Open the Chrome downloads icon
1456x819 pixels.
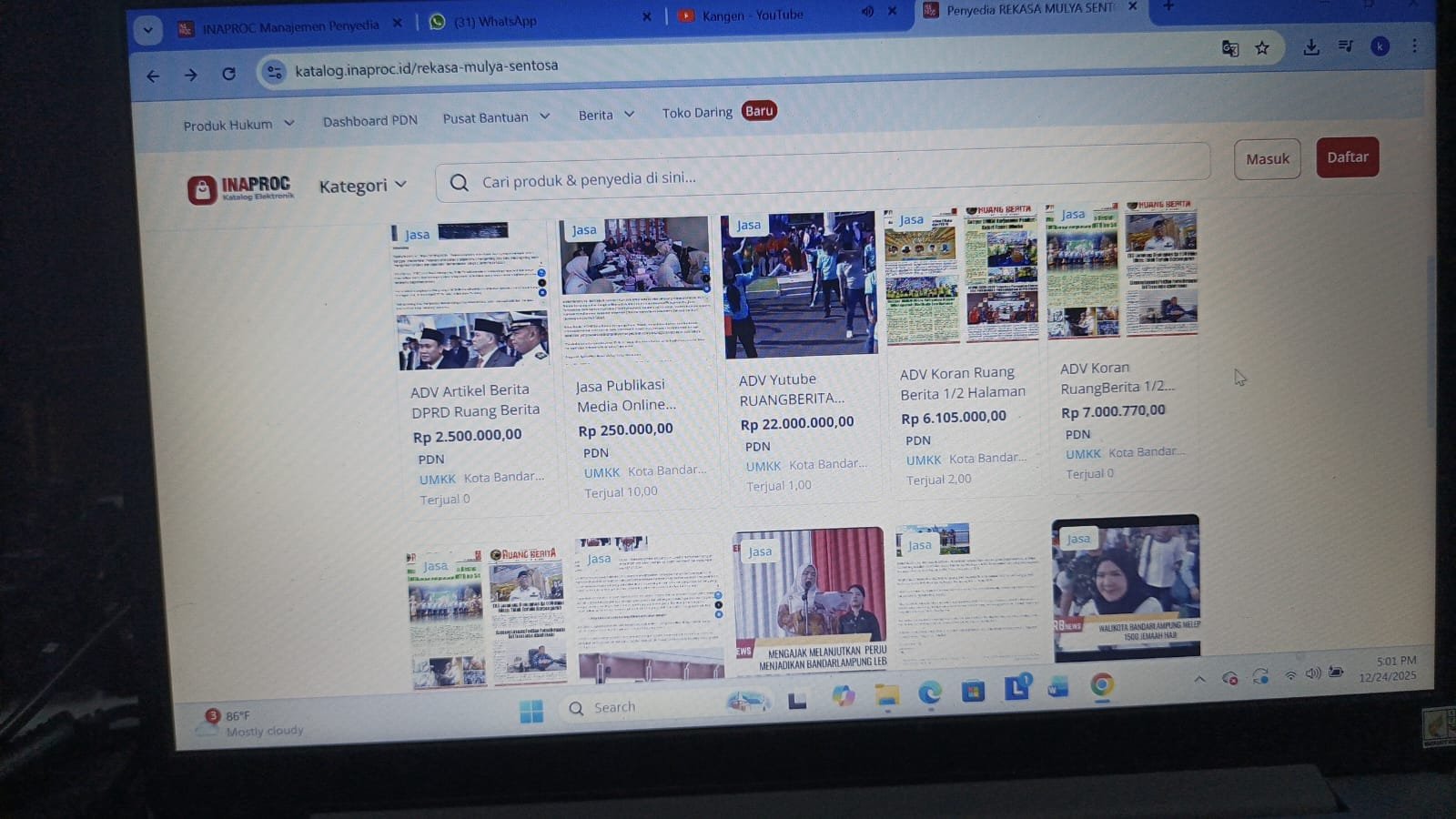point(1310,47)
